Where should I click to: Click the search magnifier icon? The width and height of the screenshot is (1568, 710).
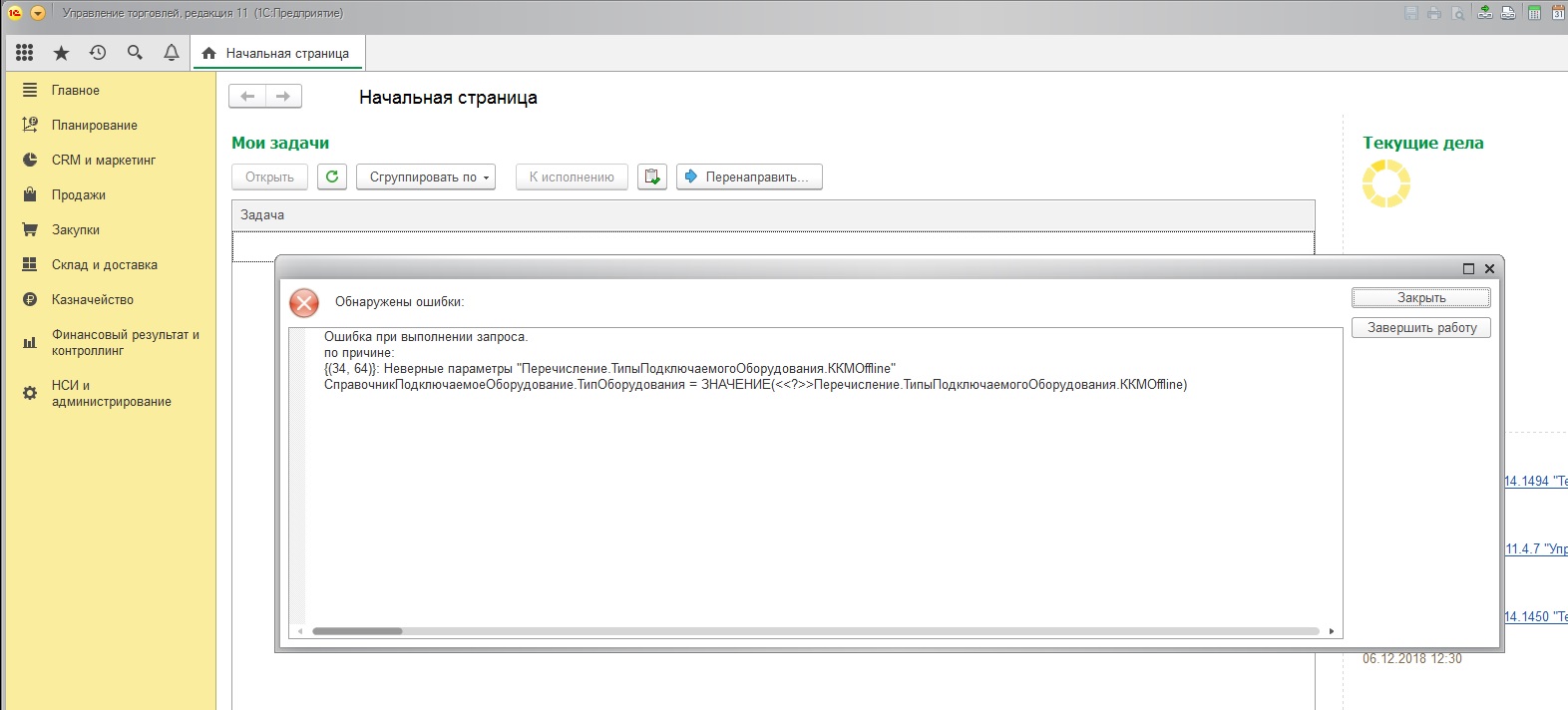(x=135, y=53)
